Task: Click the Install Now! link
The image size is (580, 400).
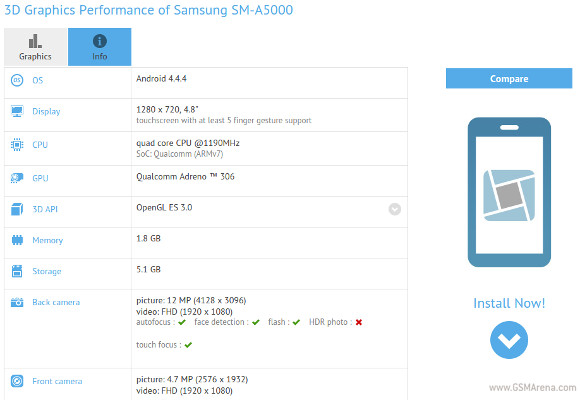Action: click(509, 303)
